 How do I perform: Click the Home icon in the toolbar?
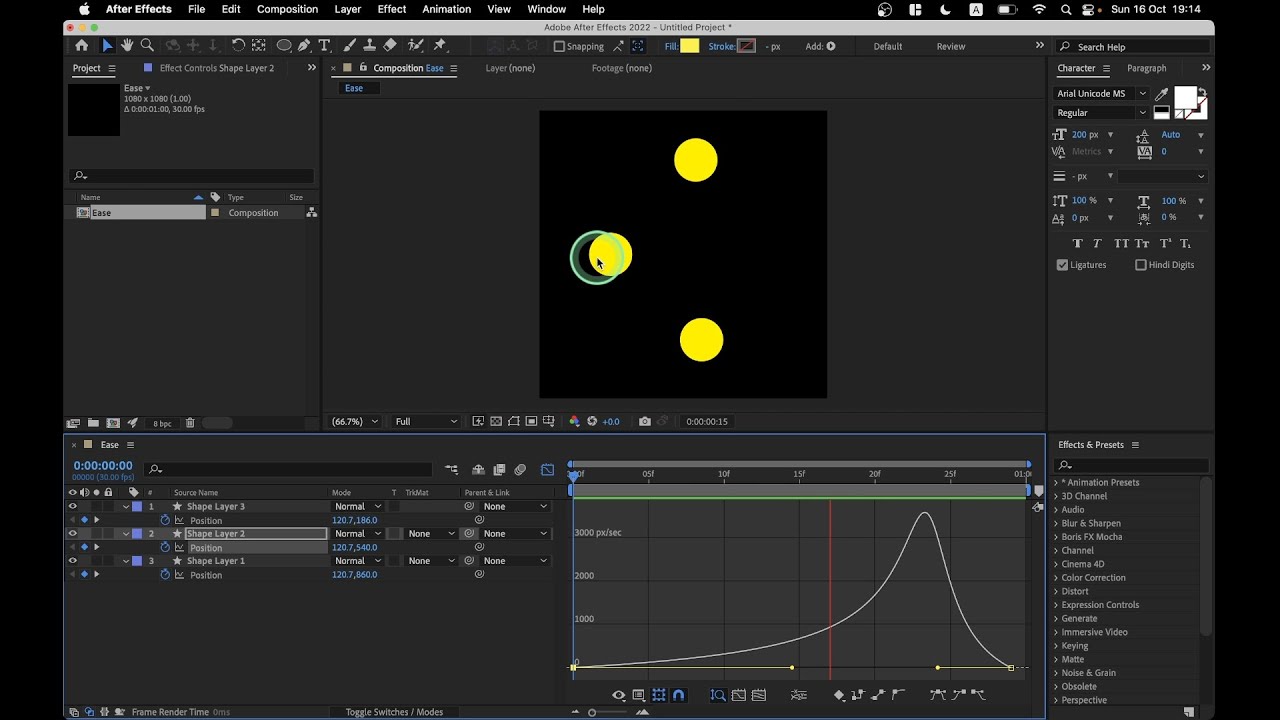[82, 46]
